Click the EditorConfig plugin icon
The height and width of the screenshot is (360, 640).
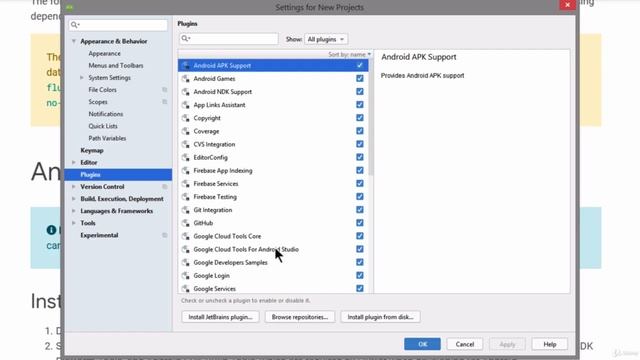click(x=186, y=157)
